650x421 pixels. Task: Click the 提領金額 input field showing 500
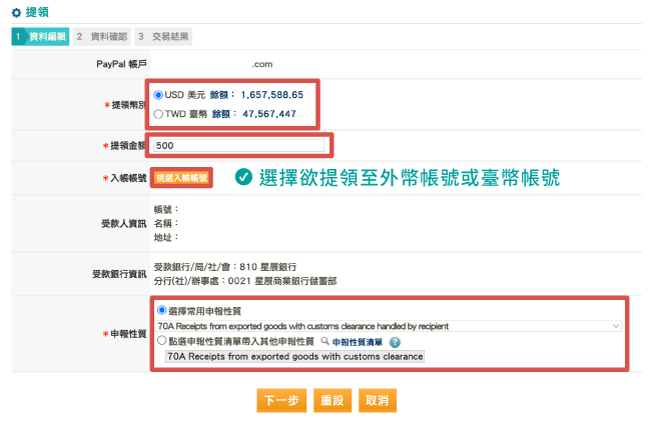click(240, 145)
